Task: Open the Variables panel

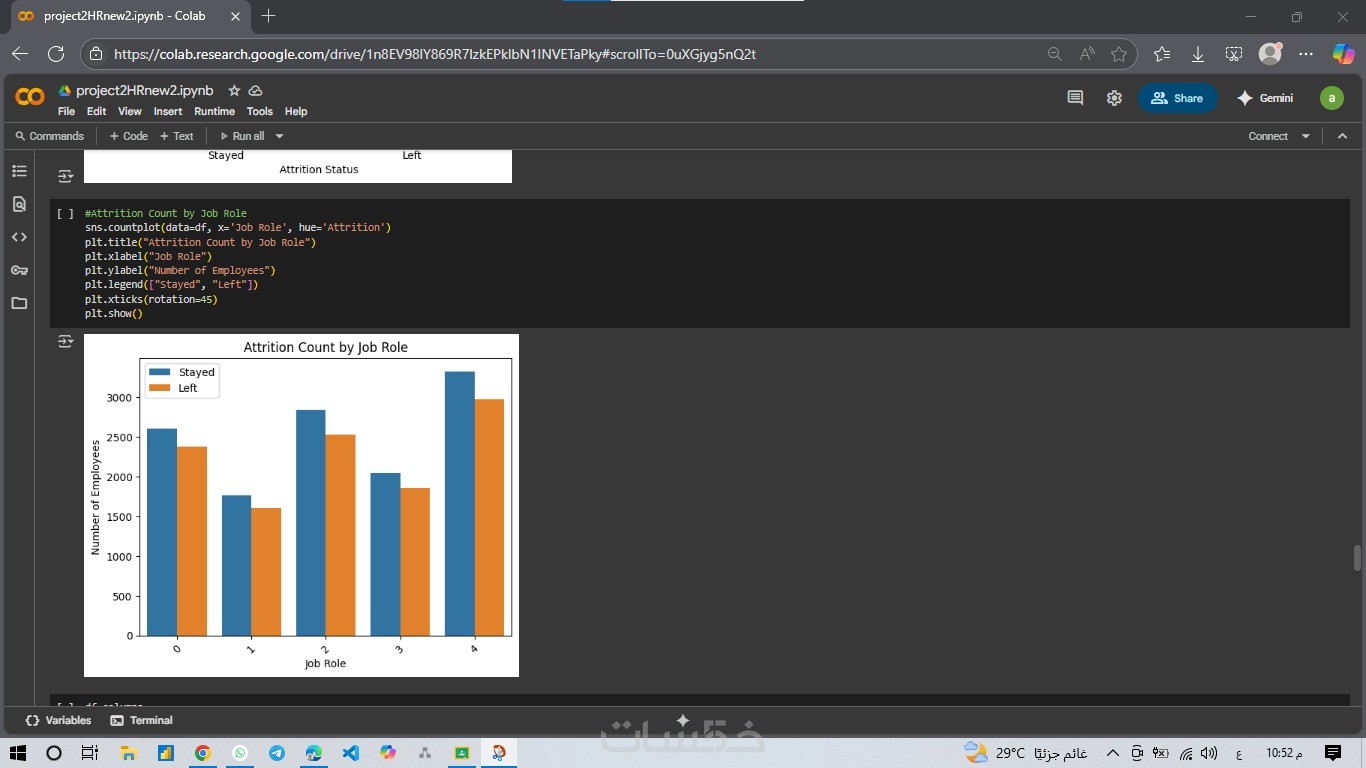Action: click(x=58, y=720)
